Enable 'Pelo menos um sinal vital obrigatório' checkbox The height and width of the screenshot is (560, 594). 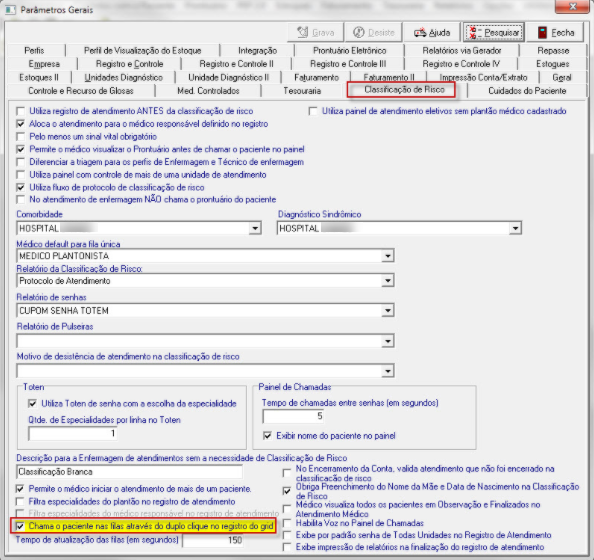point(21,137)
